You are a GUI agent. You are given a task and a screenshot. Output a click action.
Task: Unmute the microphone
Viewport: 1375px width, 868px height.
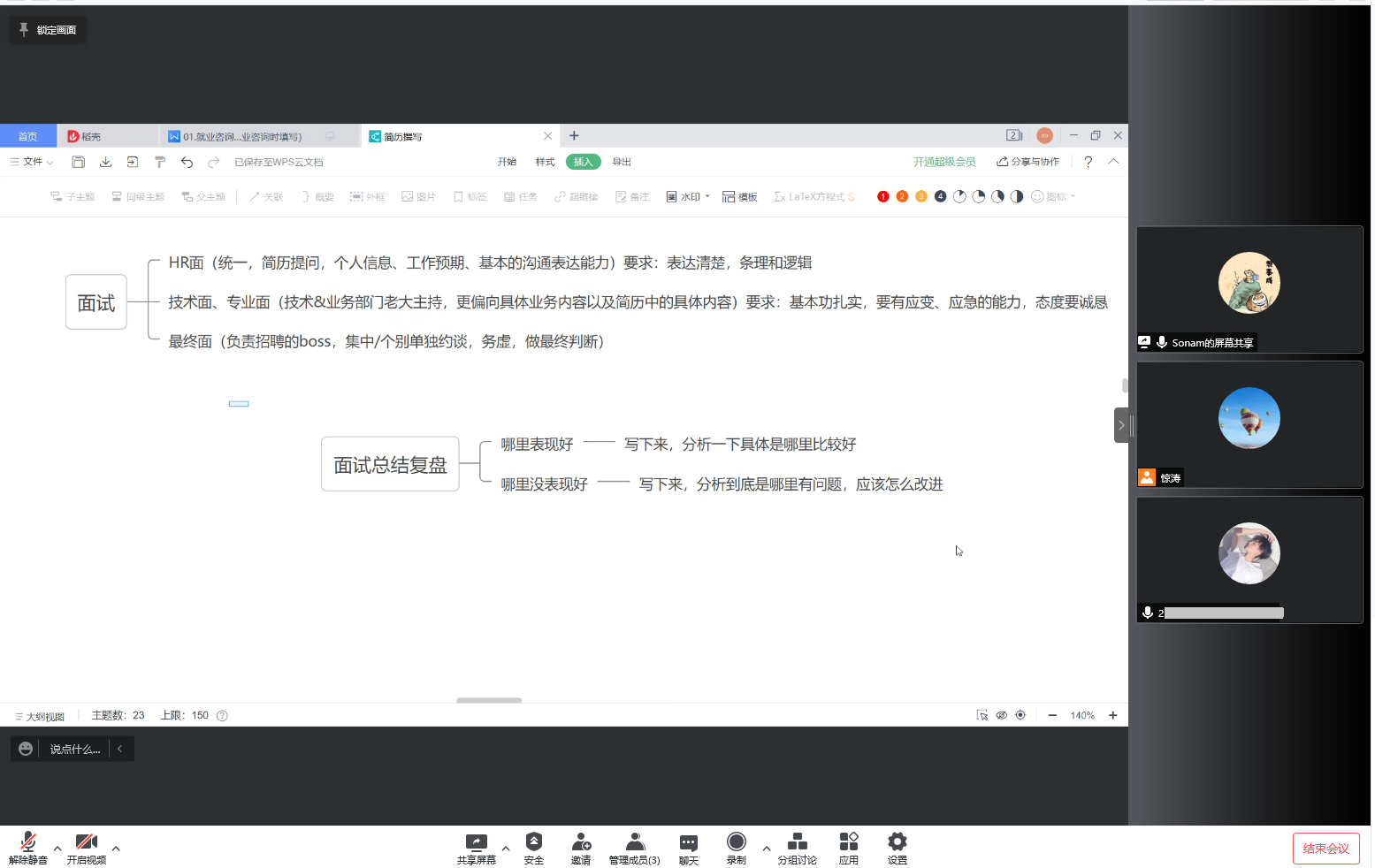click(28, 842)
